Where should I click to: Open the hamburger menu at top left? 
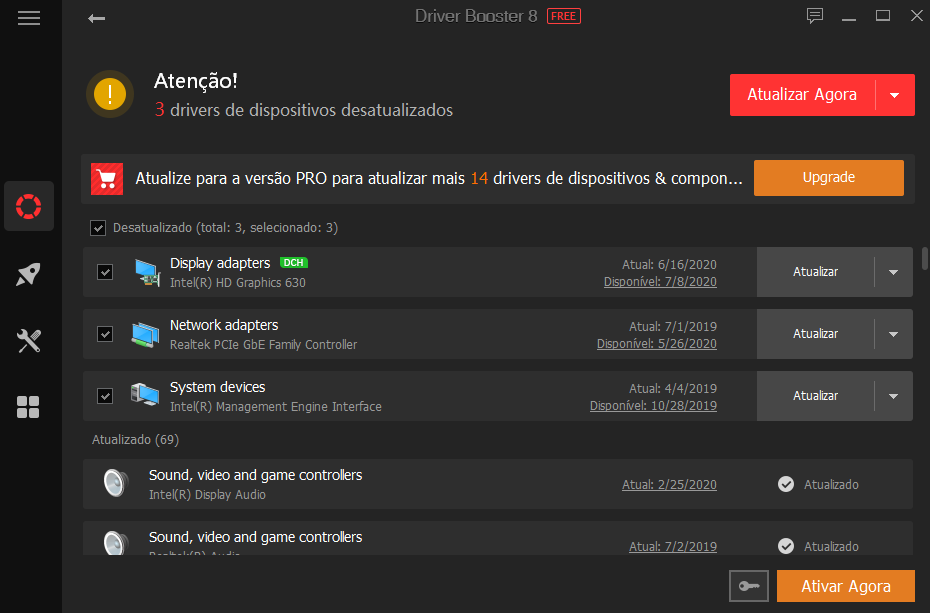pos(29,17)
